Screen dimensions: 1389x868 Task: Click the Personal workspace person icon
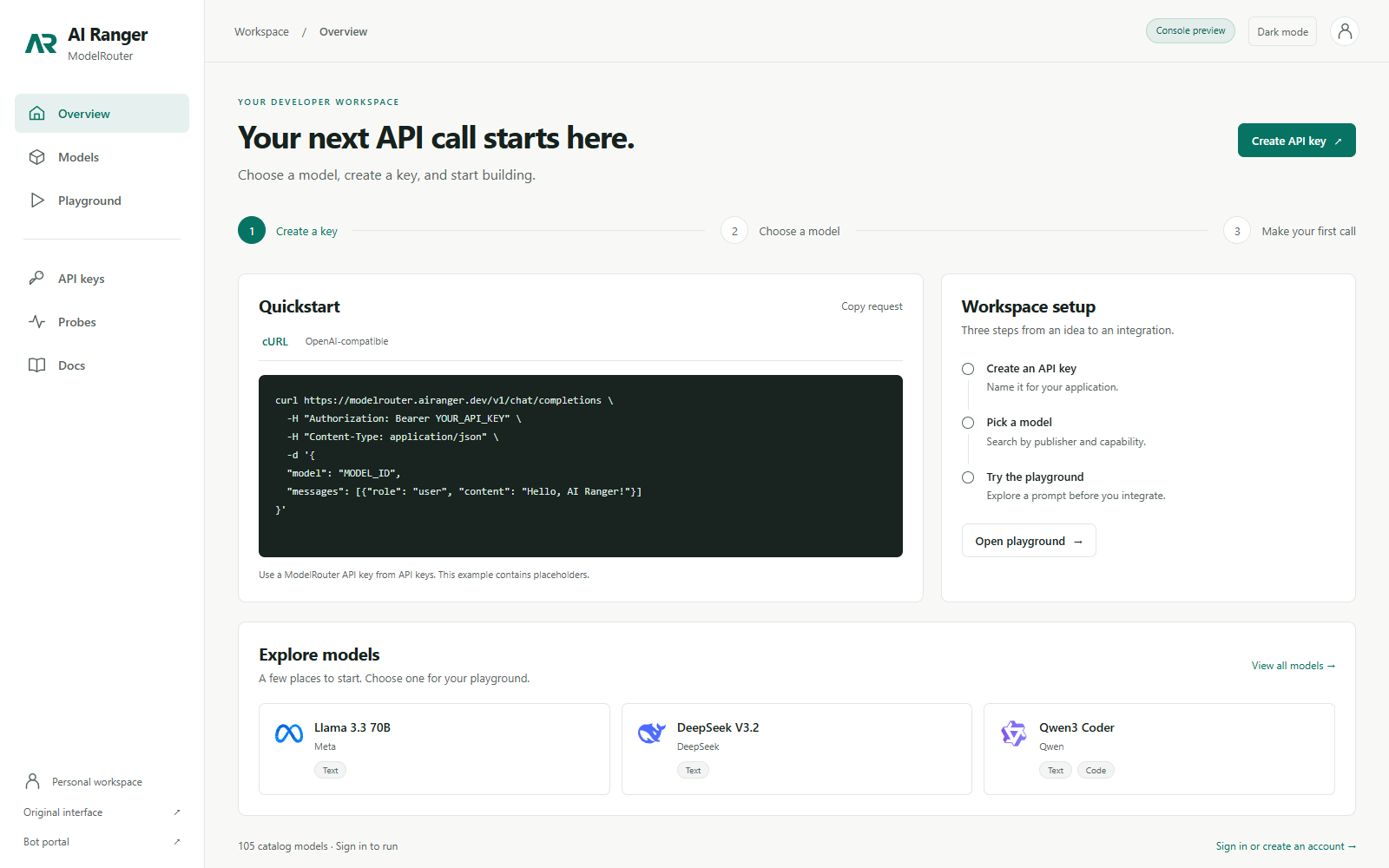tap(33, 781)
